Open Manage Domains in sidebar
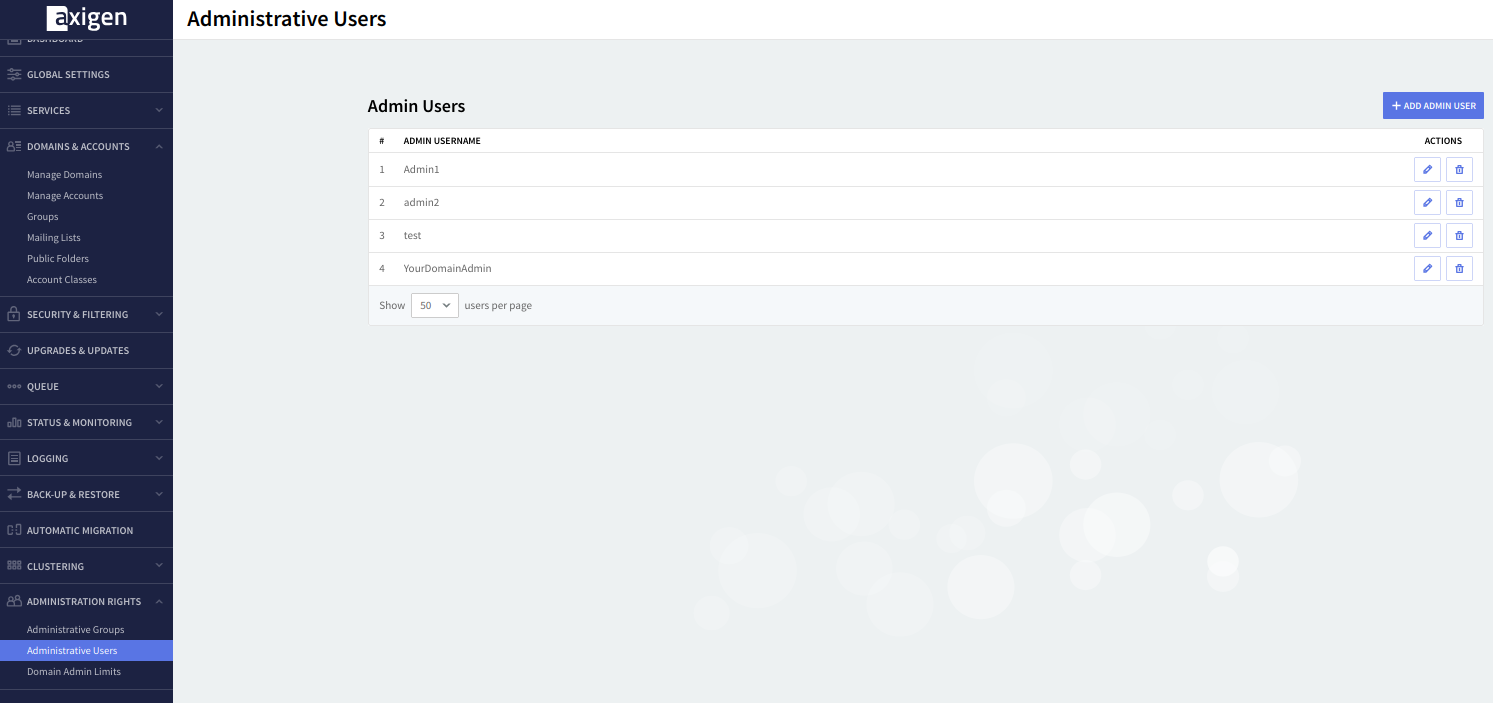Viewport: 1493px width, 703px height. pyautogui.click(x=64, y=175)
